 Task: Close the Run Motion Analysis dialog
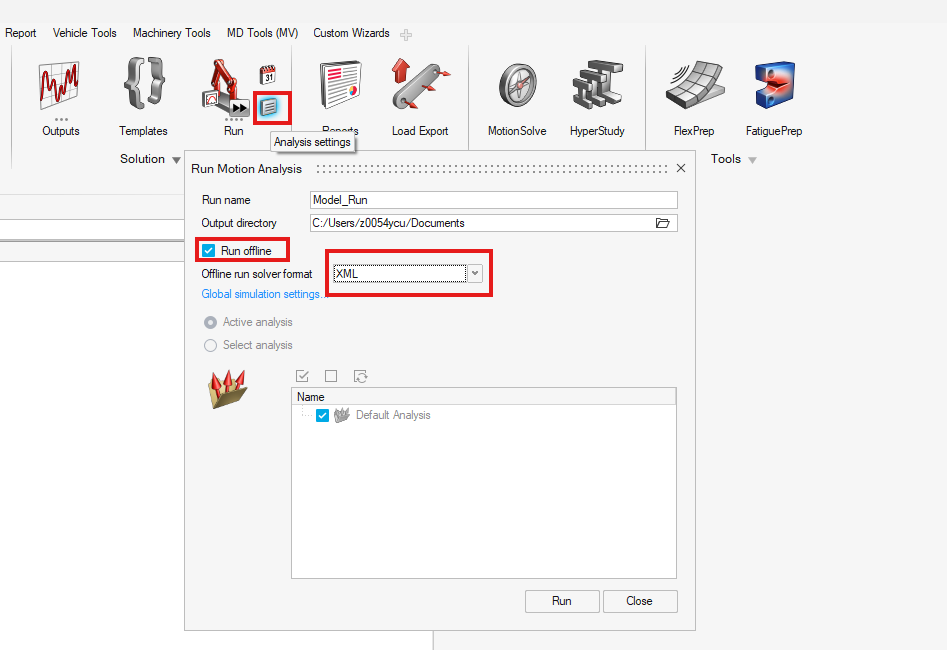[681, 168]
